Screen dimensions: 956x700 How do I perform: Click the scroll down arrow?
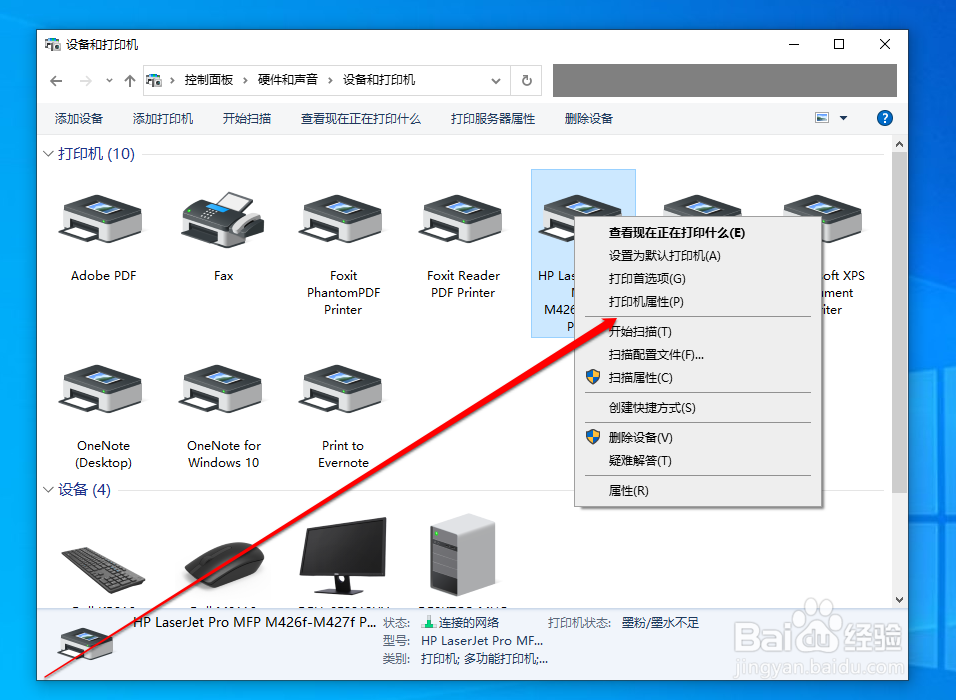899,600
